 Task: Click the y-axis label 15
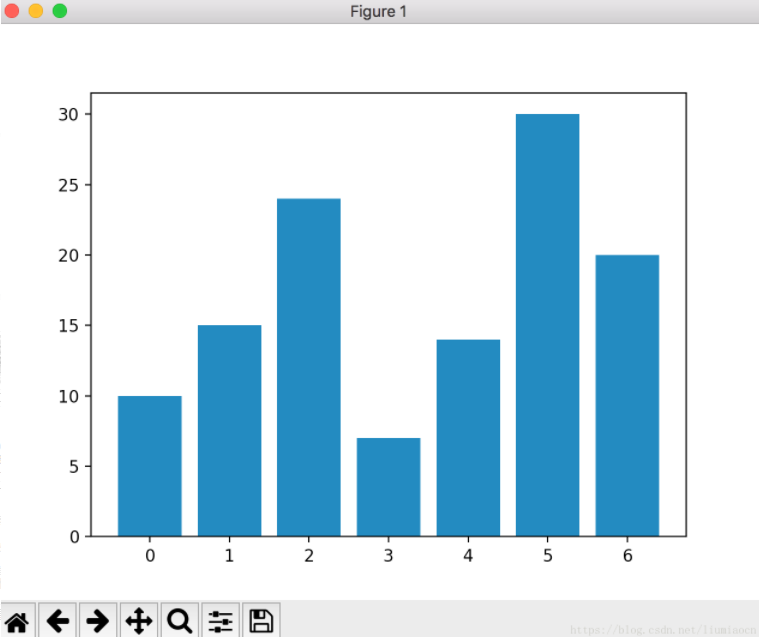pos(68,326)
